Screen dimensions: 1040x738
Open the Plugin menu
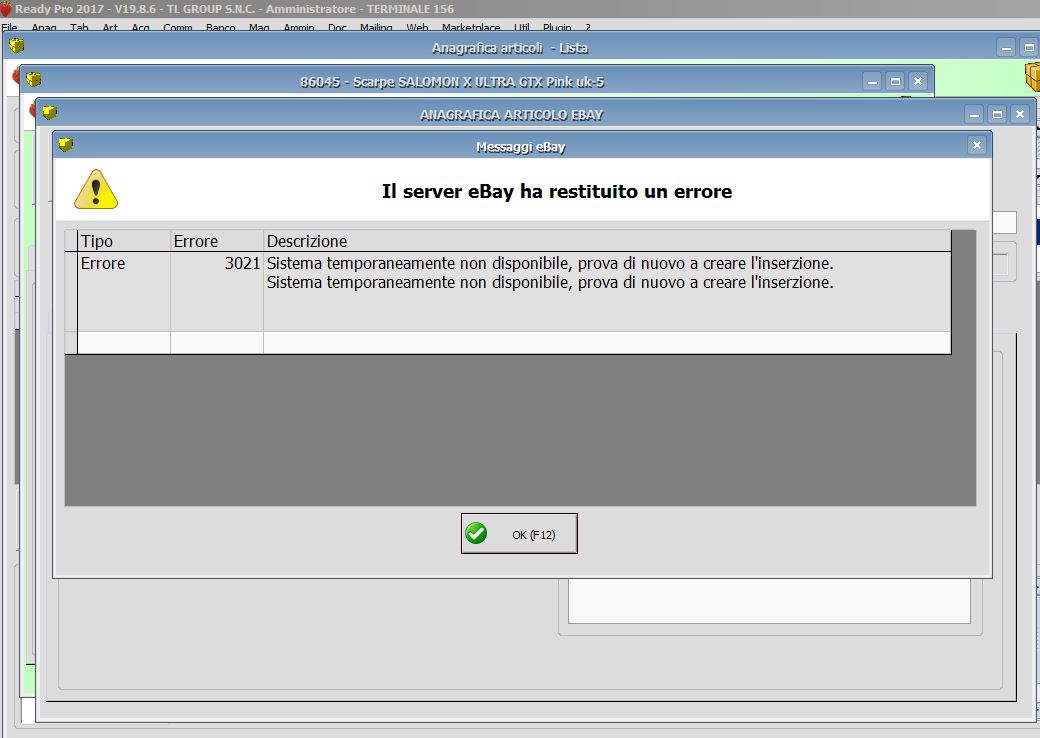click(x=557, y=28)
